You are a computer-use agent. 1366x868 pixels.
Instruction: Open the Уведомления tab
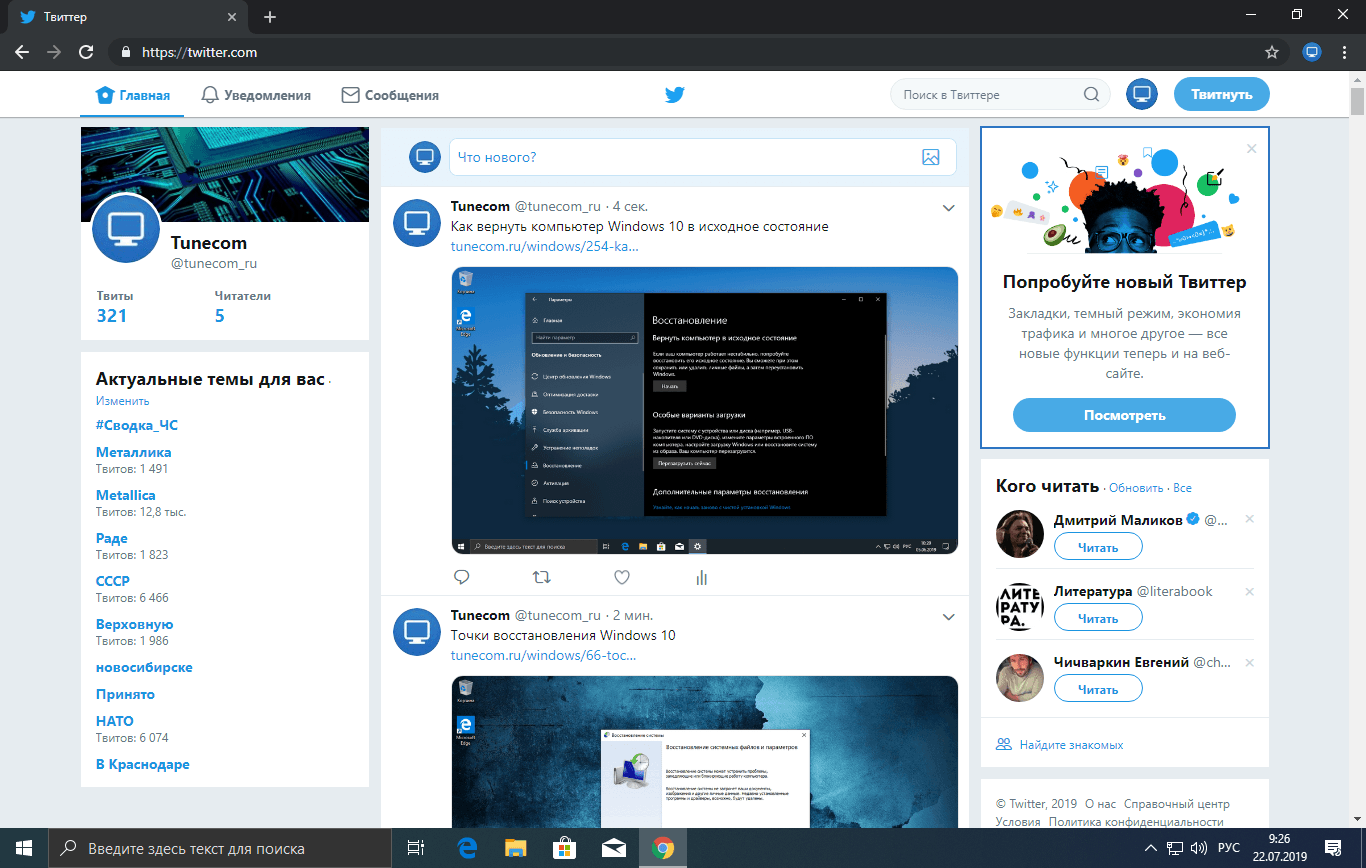(256, 96)
